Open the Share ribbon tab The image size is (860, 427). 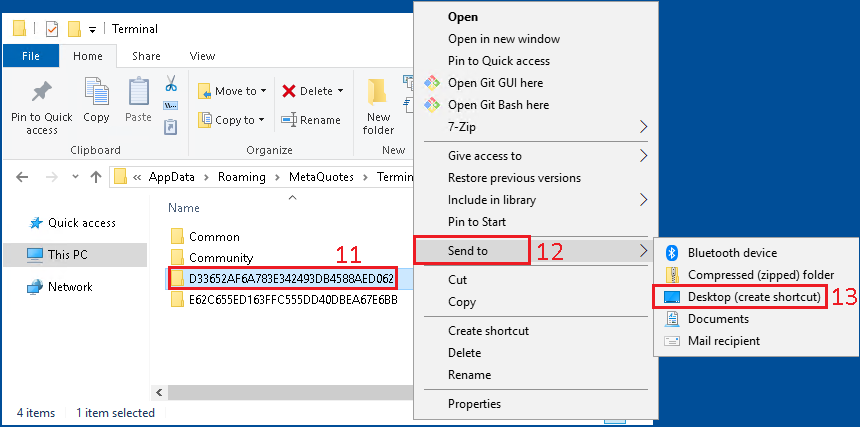point(146,56)
